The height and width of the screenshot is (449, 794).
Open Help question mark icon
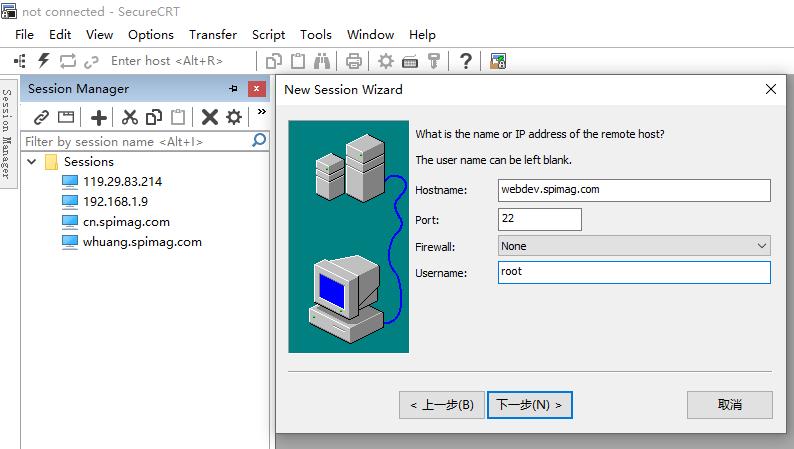[466, 61]
